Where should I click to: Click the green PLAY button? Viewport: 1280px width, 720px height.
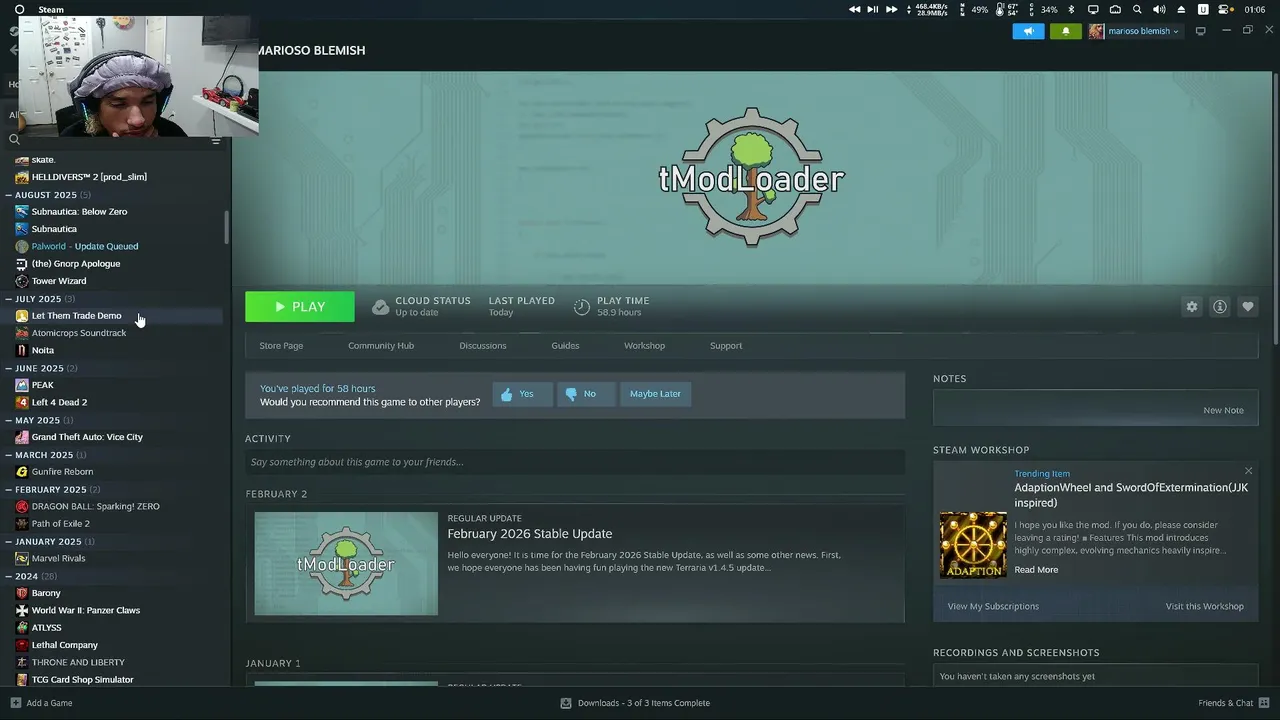pyautogui.click(x=300, y=307)
